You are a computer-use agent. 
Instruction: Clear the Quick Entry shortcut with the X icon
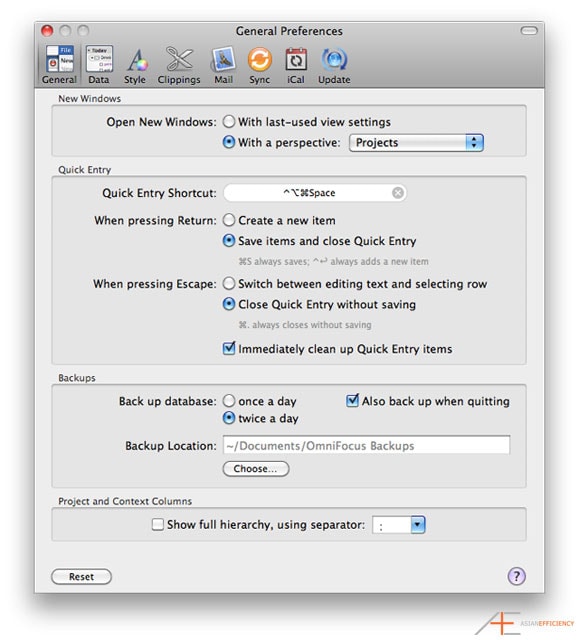(x=398, y=193)
